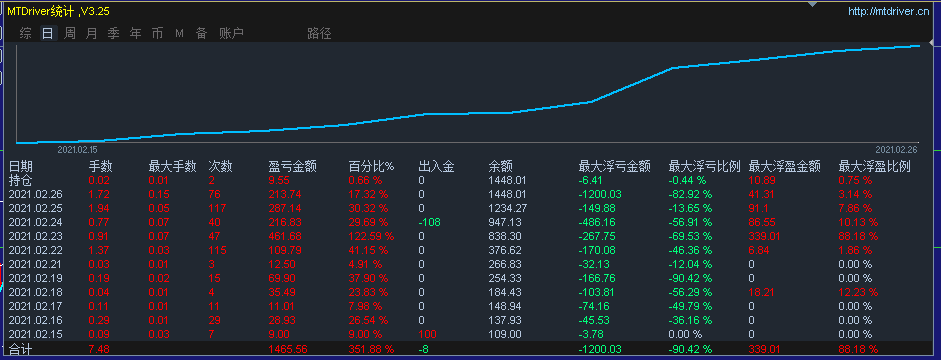Select the 持仓 row label
Image resolution: width=941 pixels, height=360 pixels.
click(21, 180)
